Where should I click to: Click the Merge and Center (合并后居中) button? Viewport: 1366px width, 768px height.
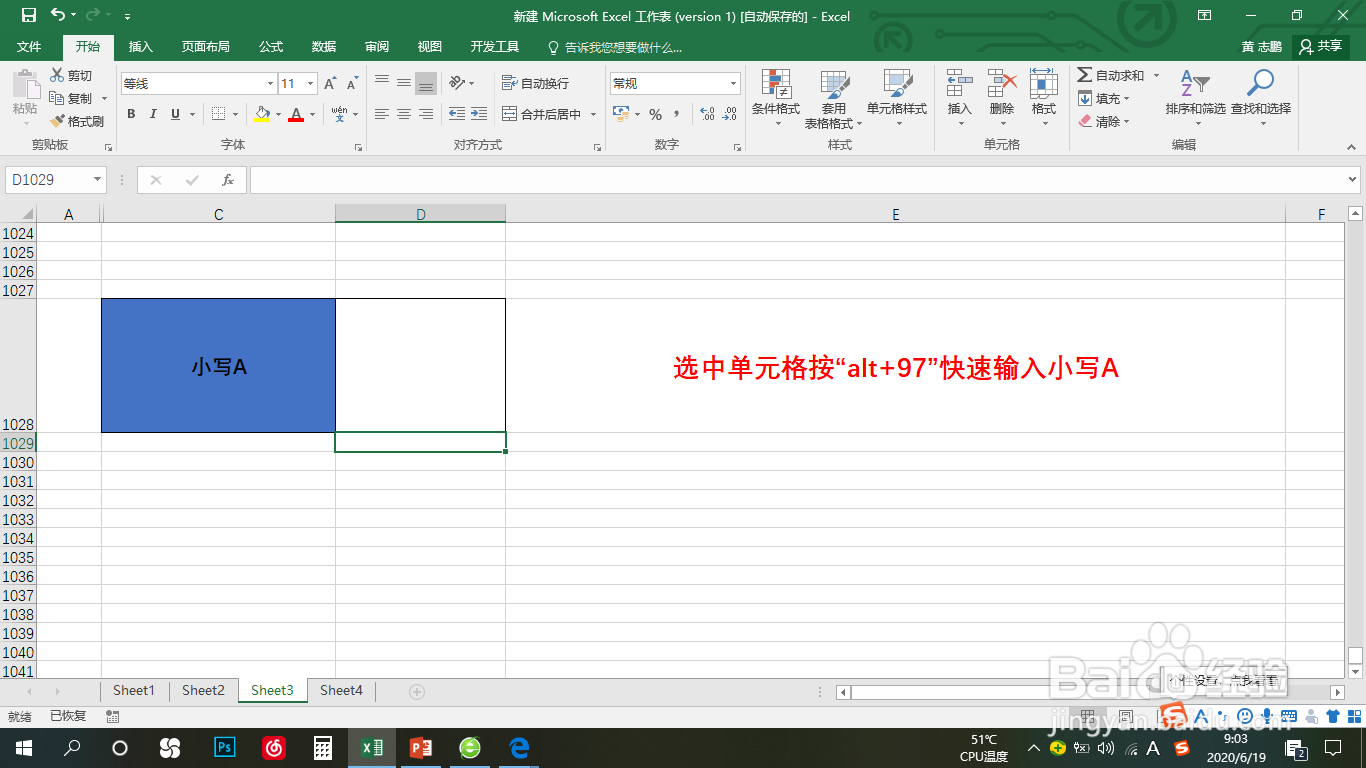click(541, 114)
